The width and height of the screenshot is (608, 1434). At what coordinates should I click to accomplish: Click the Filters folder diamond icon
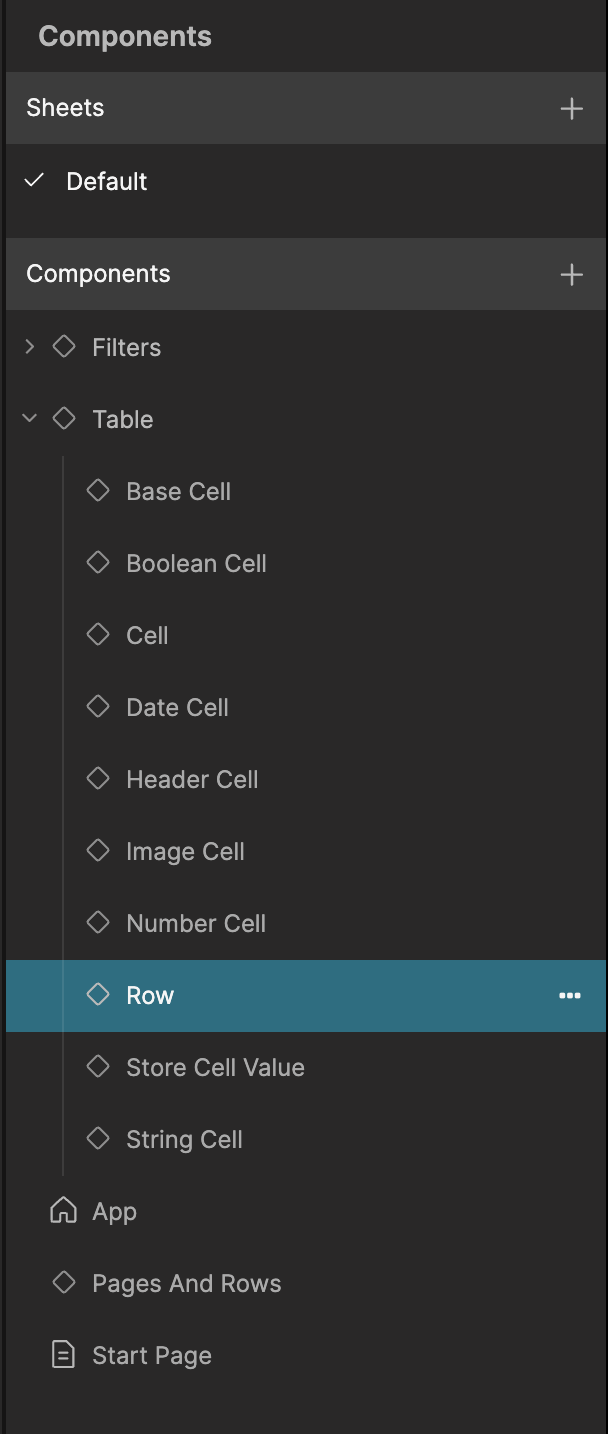pyautogui.click(x=64, y=347)
